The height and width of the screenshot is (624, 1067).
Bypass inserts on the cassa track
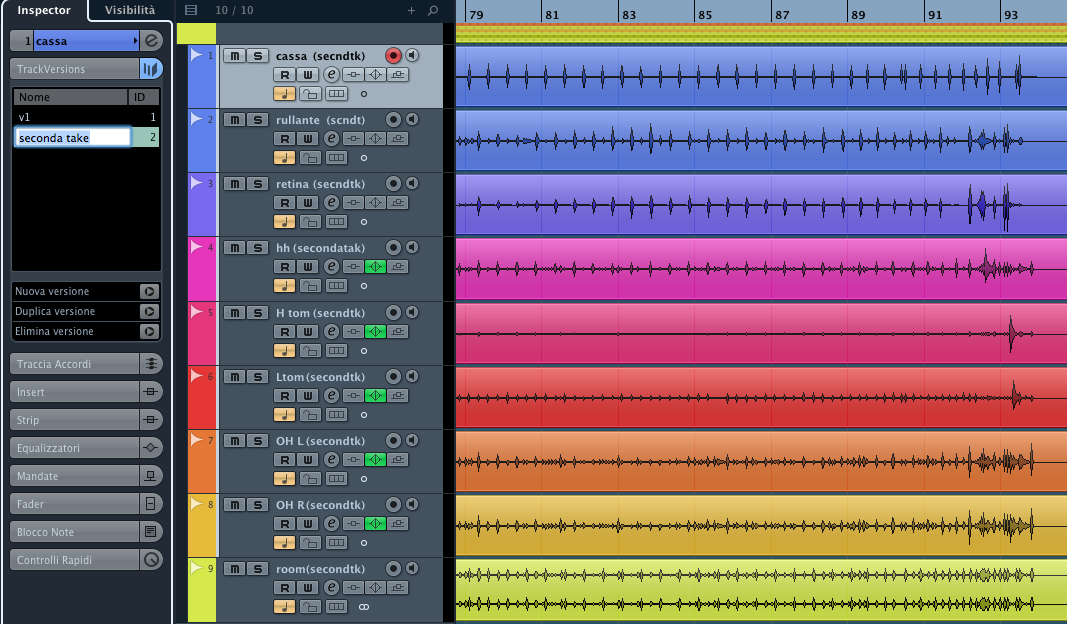pos(352,75)
